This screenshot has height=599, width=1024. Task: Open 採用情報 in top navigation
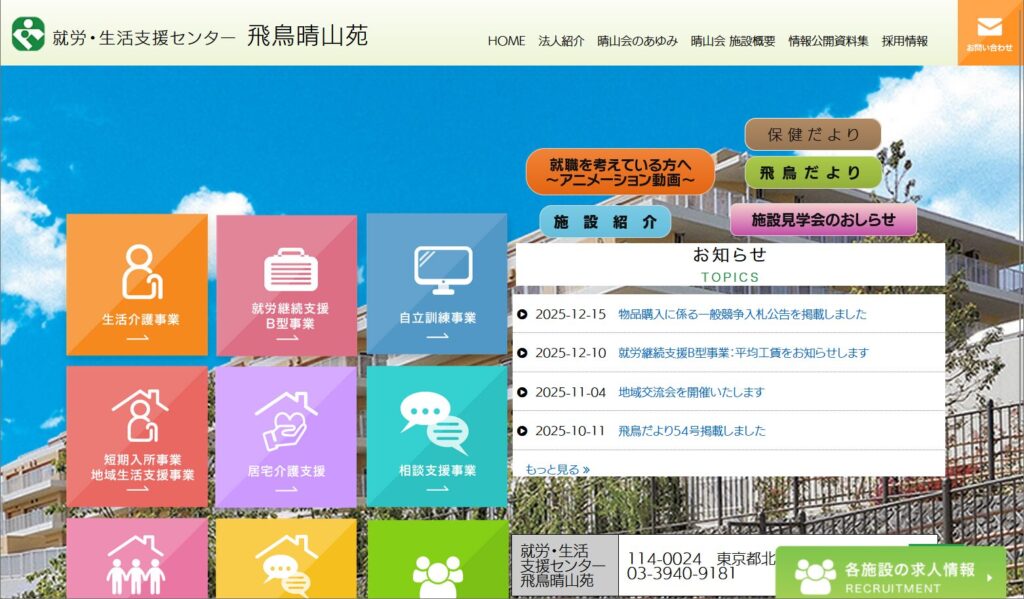point(904,41)
